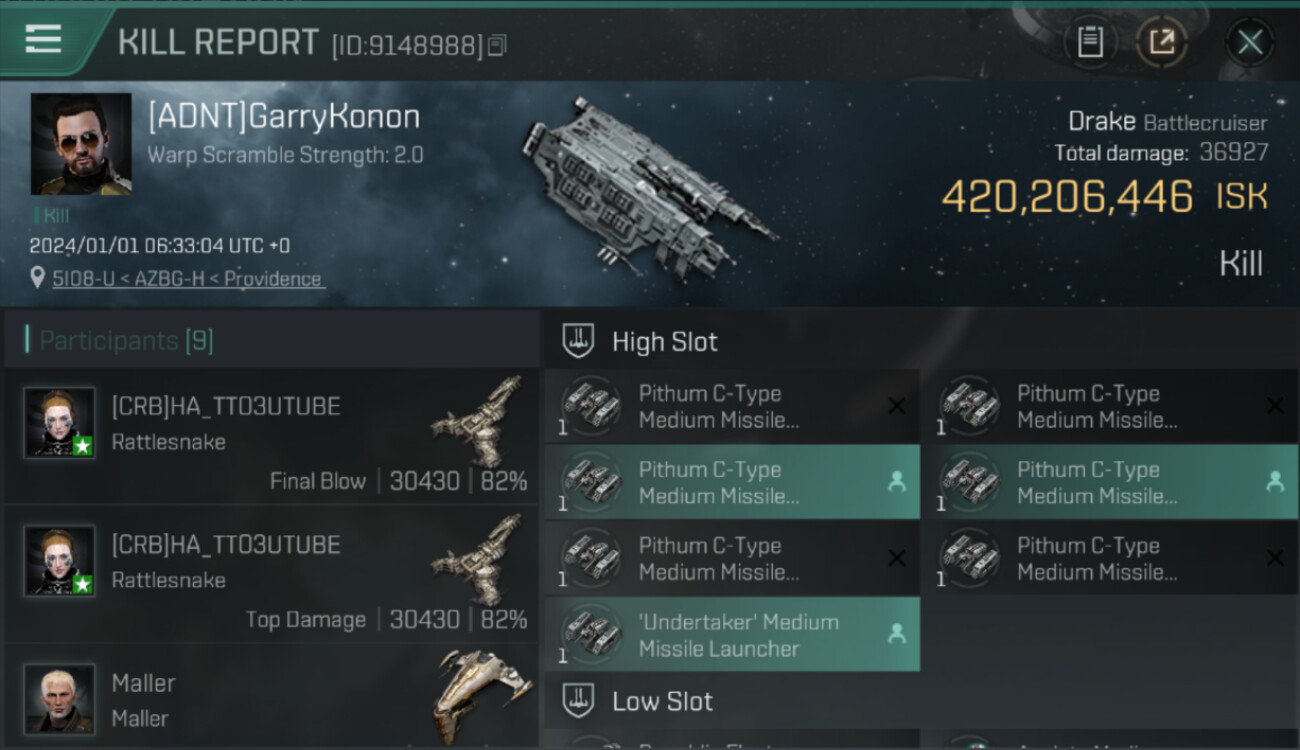1300x750 pixels.
Task: Click the person marker on the 'Undertaker' launcher
Action: click(897, 634)
